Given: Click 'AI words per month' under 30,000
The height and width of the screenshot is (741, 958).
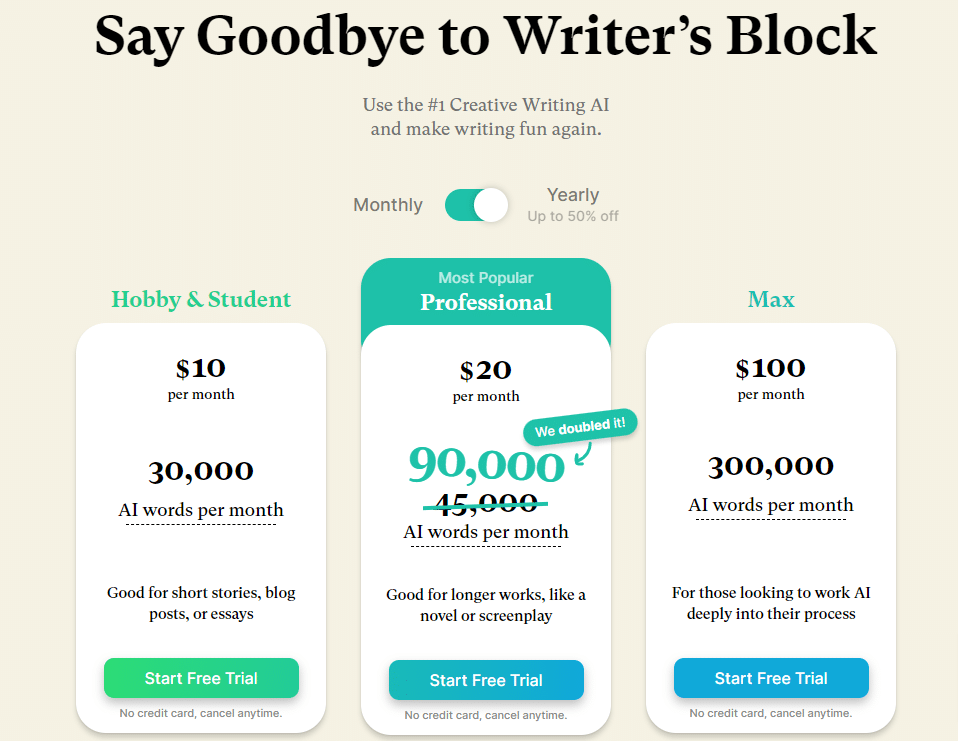Looking at the screenshot, I should (x=201, y=510).
